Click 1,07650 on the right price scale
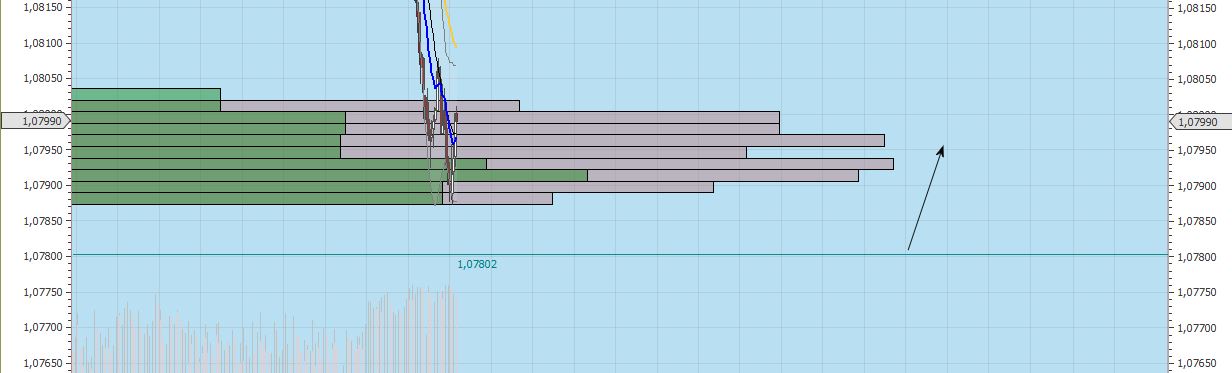The width and height of the screenshot is (1232, 373). click(1196, 363)
